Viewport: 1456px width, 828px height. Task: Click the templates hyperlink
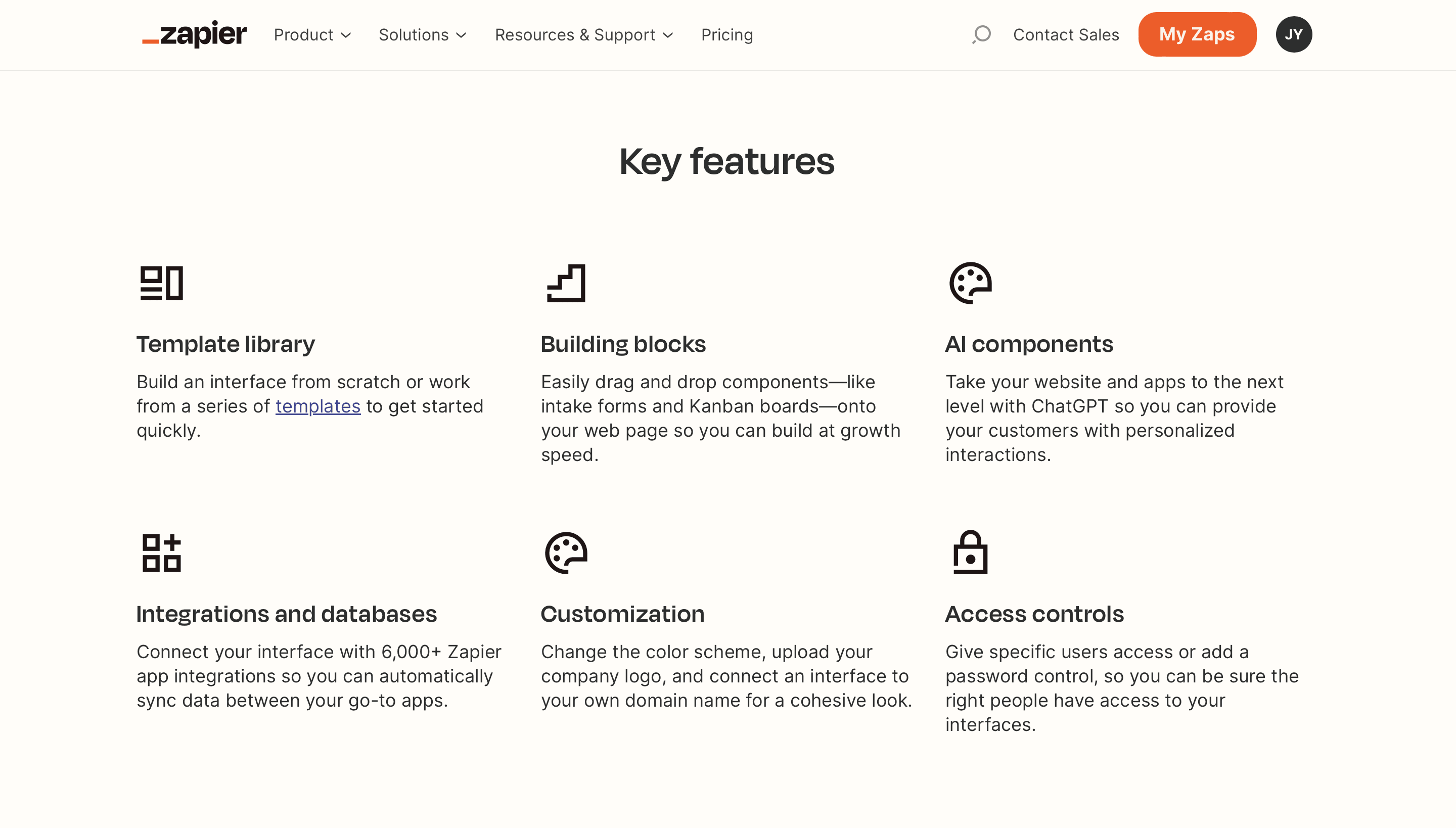(x=318, y=405)
